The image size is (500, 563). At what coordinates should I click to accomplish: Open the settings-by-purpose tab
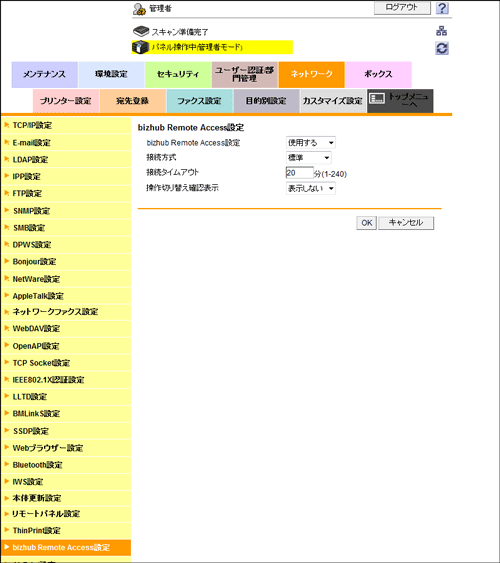(x=266, y=101)
